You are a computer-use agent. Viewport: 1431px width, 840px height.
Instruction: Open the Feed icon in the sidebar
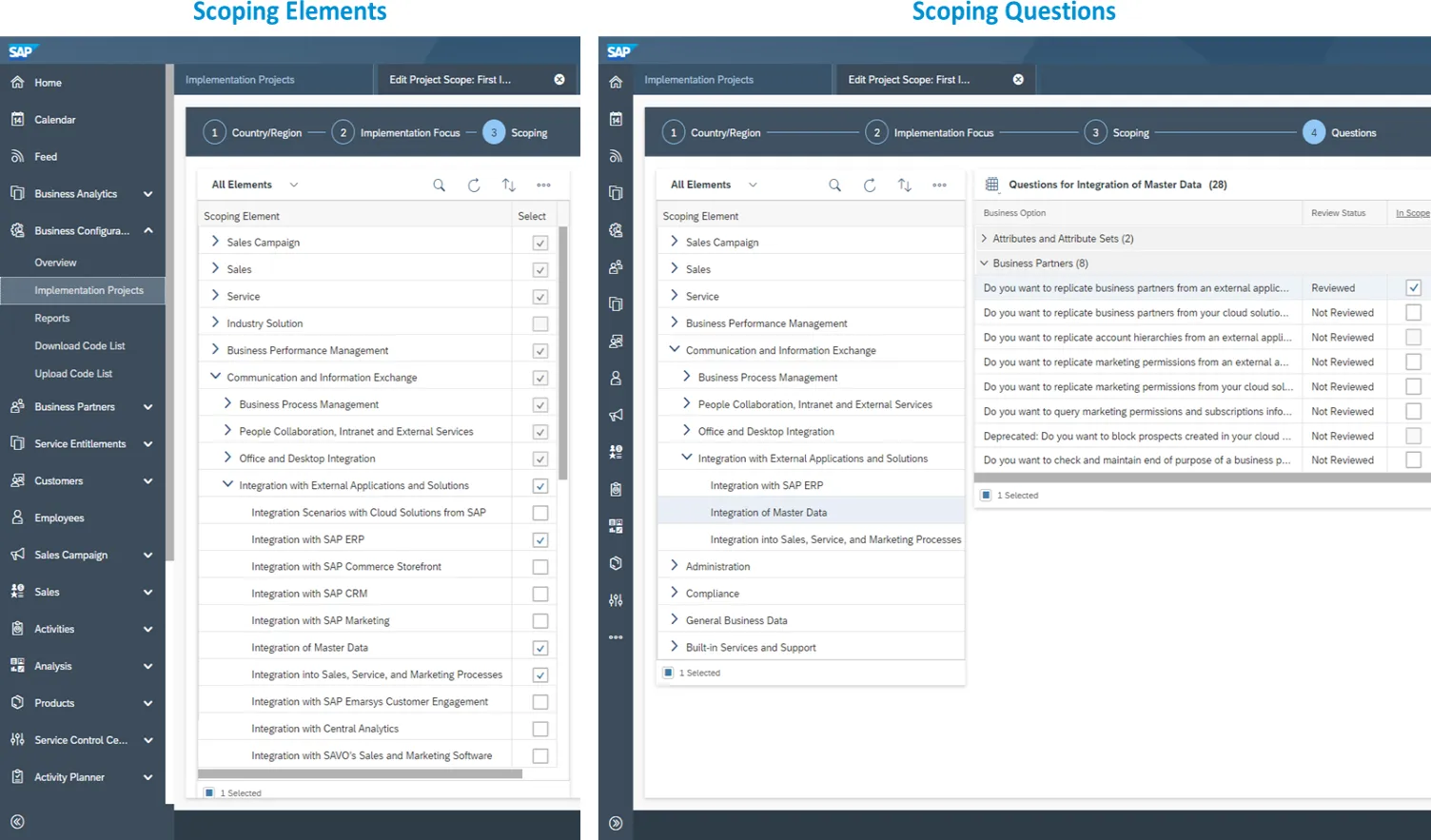[16, 156]
